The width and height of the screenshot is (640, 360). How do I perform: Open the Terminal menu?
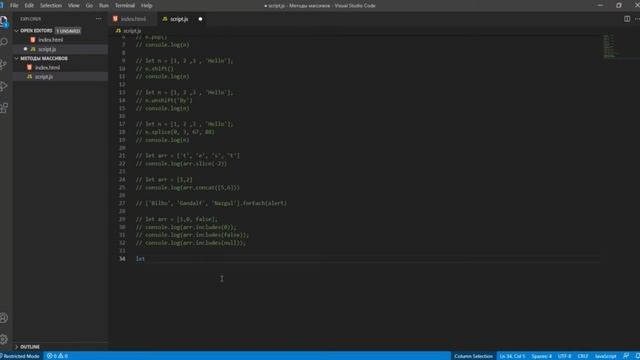click(x=124, y=6)
